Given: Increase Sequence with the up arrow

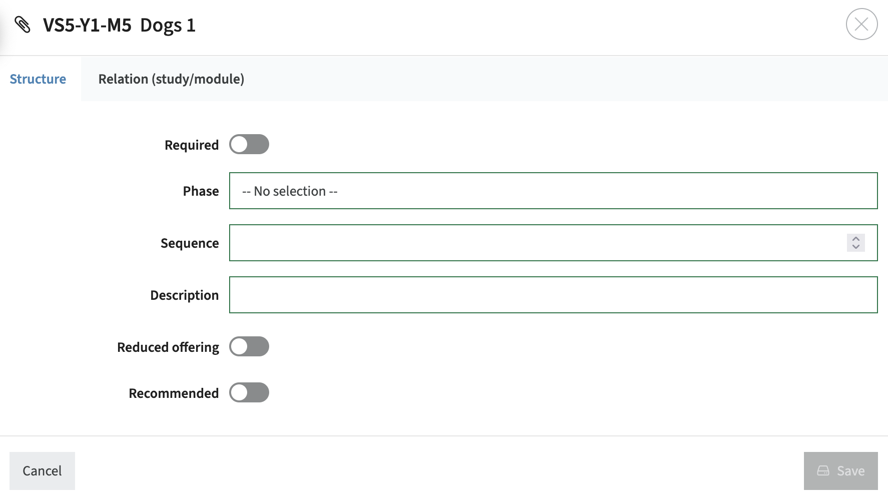Looking at the screenshot, I should click(x=856, y=238).
